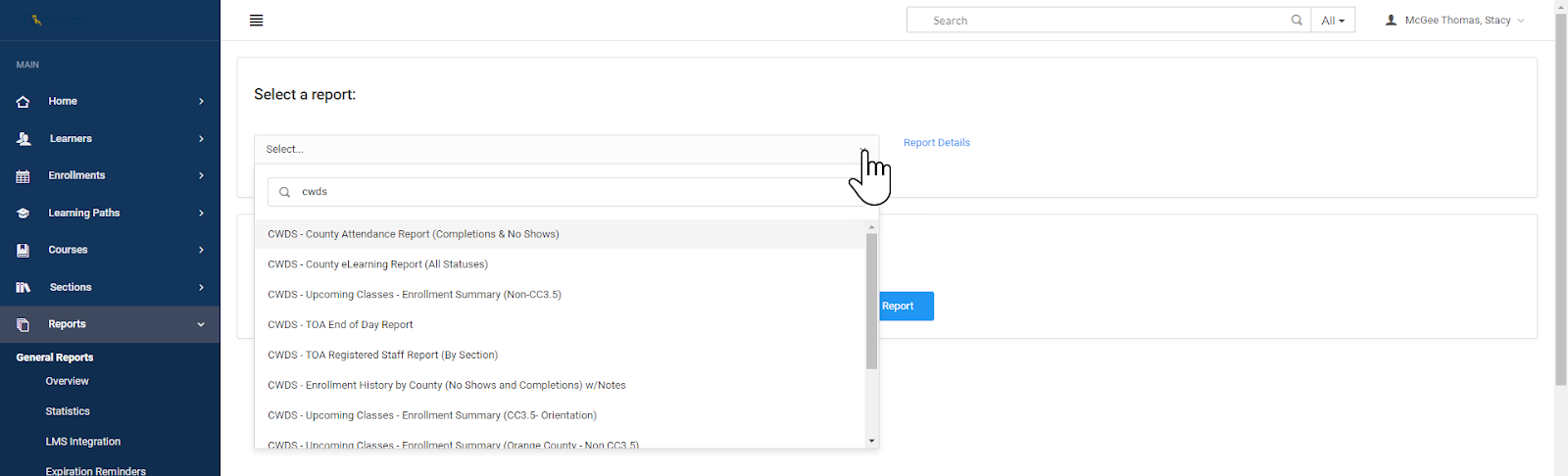Expand the Learning Paths chevron
The height and width of the screenshot is (476, 1568).
coord(201,214)
